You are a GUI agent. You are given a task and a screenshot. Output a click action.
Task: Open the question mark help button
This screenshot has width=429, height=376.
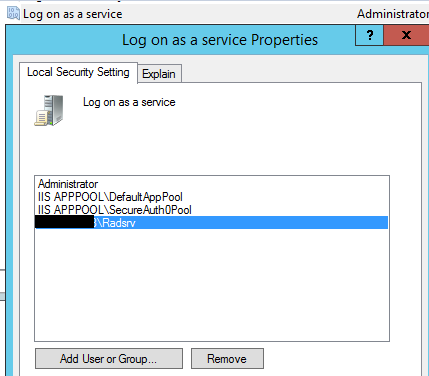coord(369,35)
